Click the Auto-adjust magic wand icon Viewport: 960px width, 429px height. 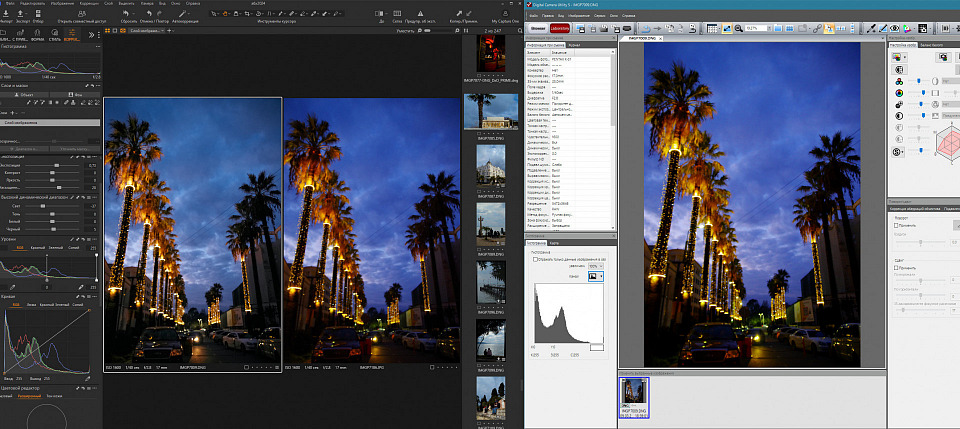point(180,13)
